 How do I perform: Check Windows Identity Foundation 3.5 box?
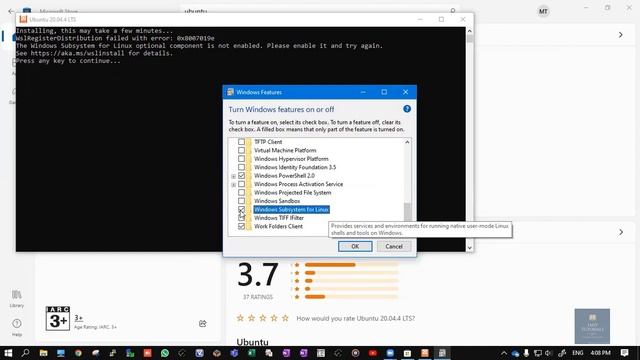tap(241, 167)
